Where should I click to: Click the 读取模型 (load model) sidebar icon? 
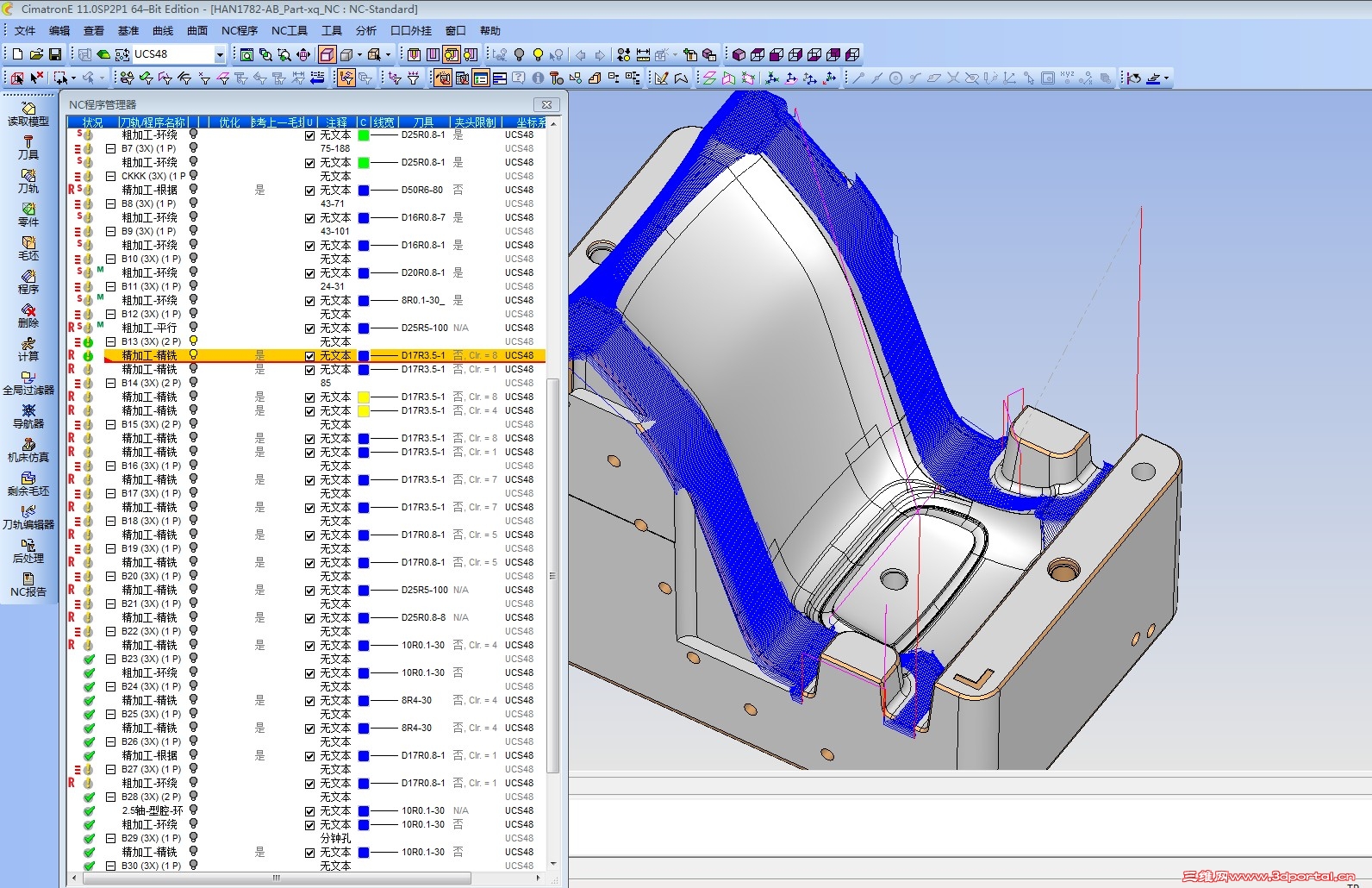click(x=28, y=114)
